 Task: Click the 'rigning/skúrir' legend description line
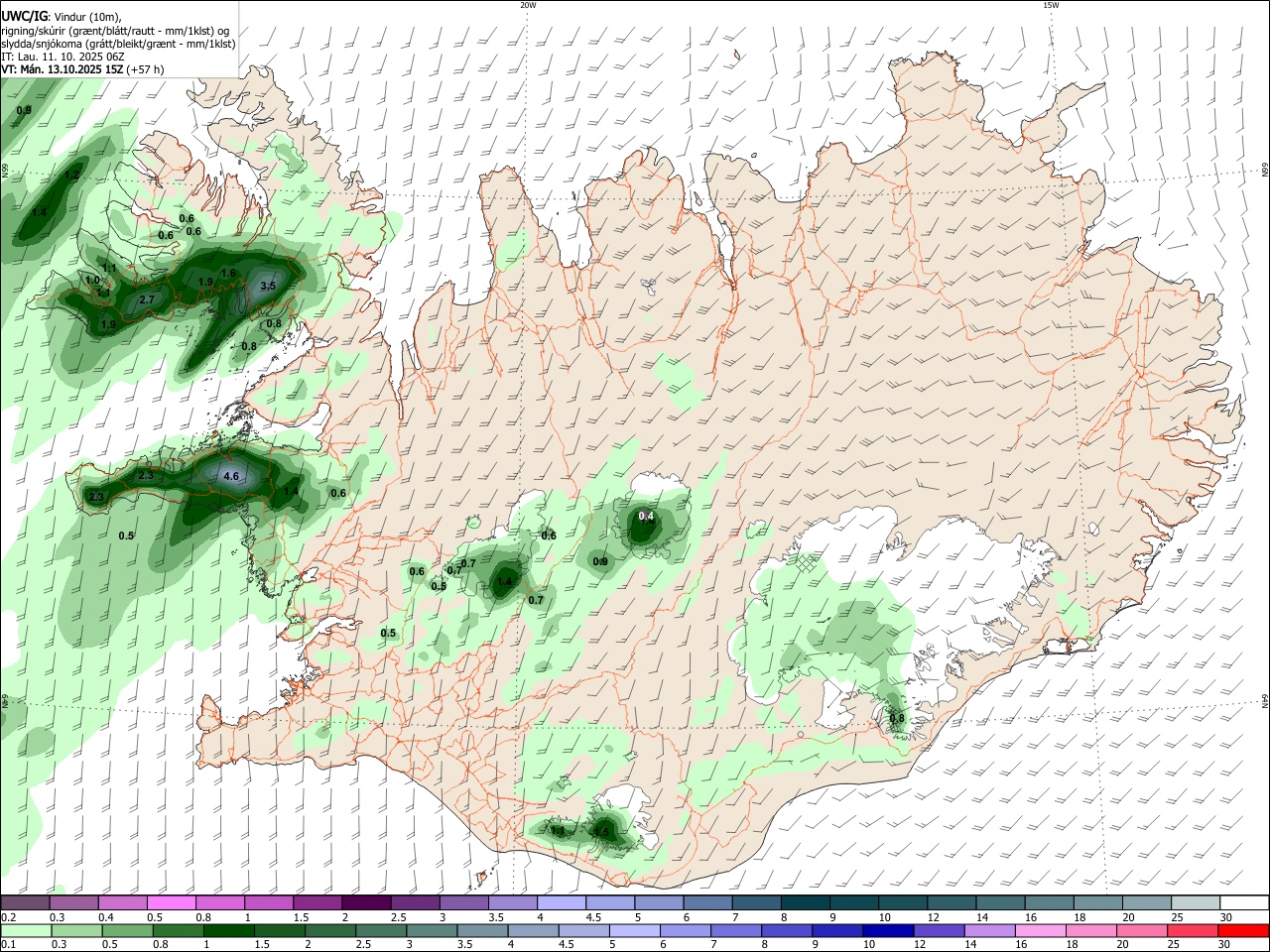[115, 30]
